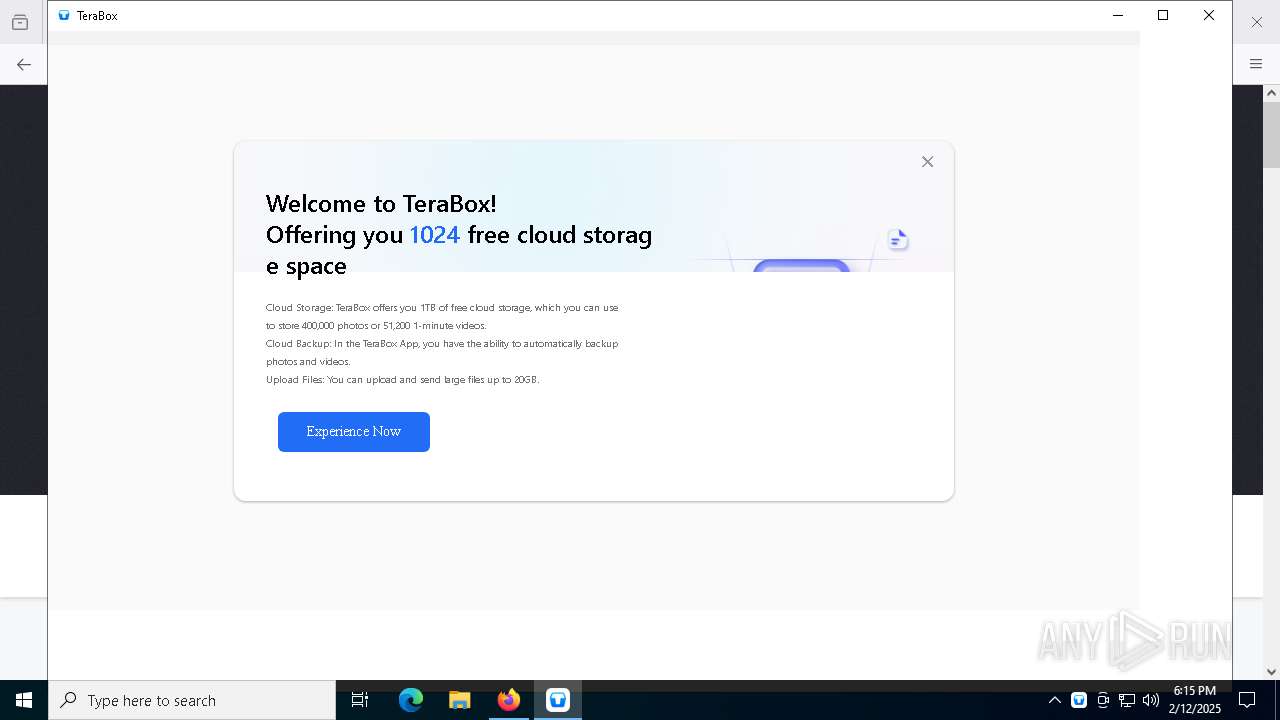Open network settings from the tray
The image size is (1280, 720).
[1127, 700]
